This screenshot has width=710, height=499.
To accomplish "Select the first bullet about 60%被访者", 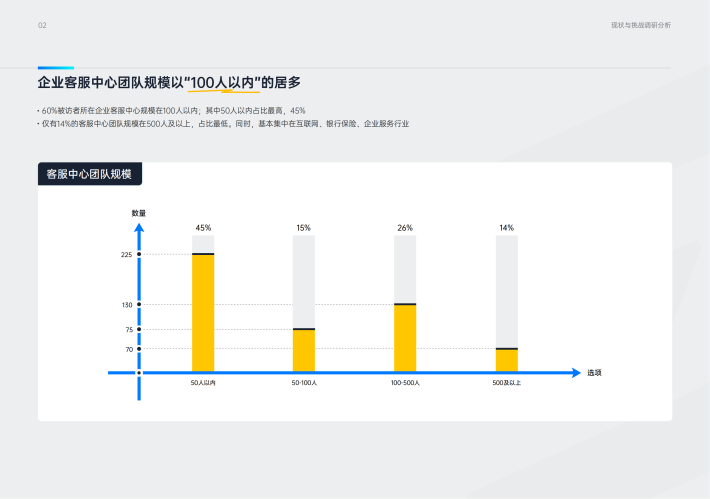I will point(170,109).
